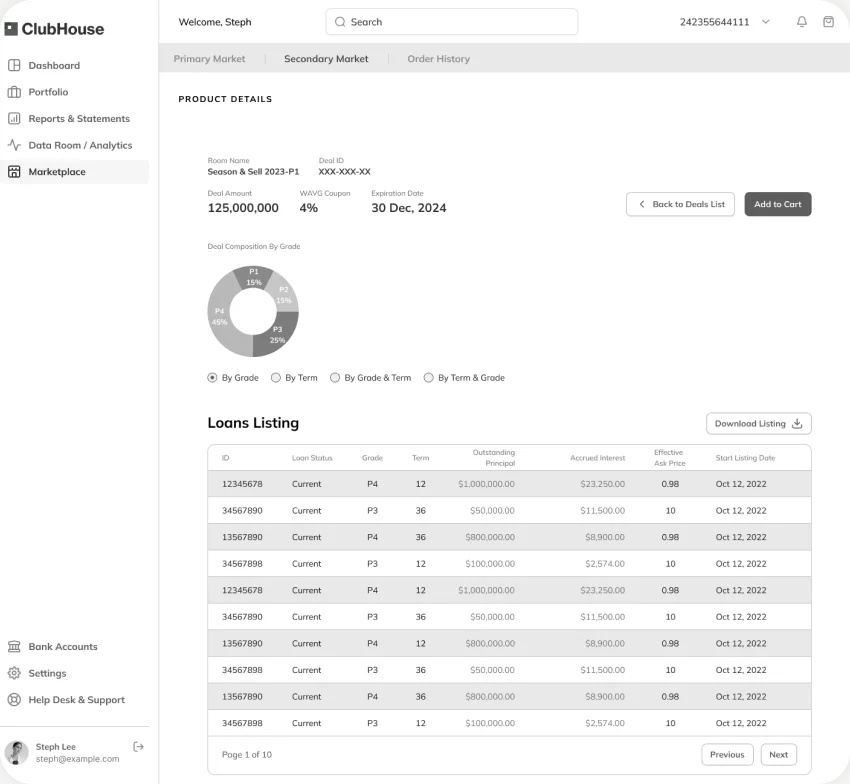Click the room name Season & Sell 2023-P1
This screenshot has width=850, height=784.
253,172
